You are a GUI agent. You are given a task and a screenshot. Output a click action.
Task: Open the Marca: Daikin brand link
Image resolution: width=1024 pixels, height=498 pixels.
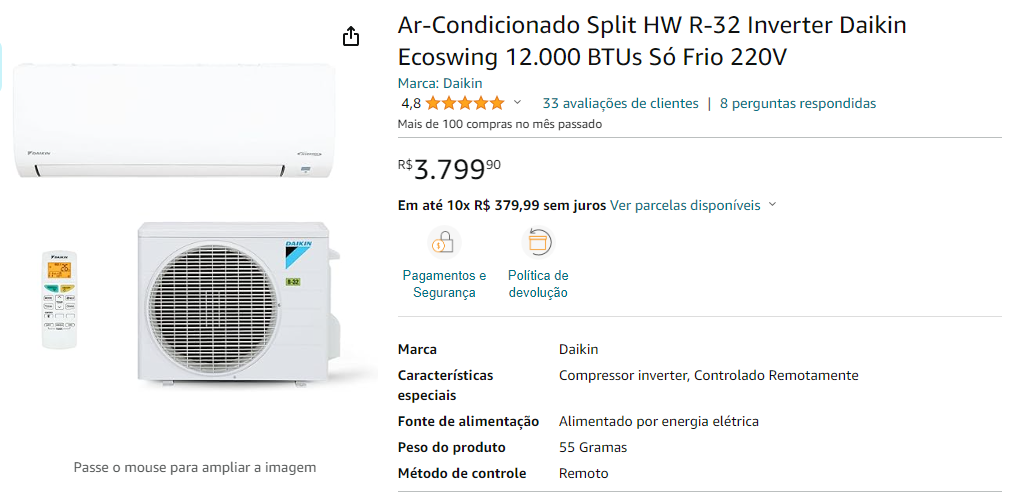coord(440,84)
